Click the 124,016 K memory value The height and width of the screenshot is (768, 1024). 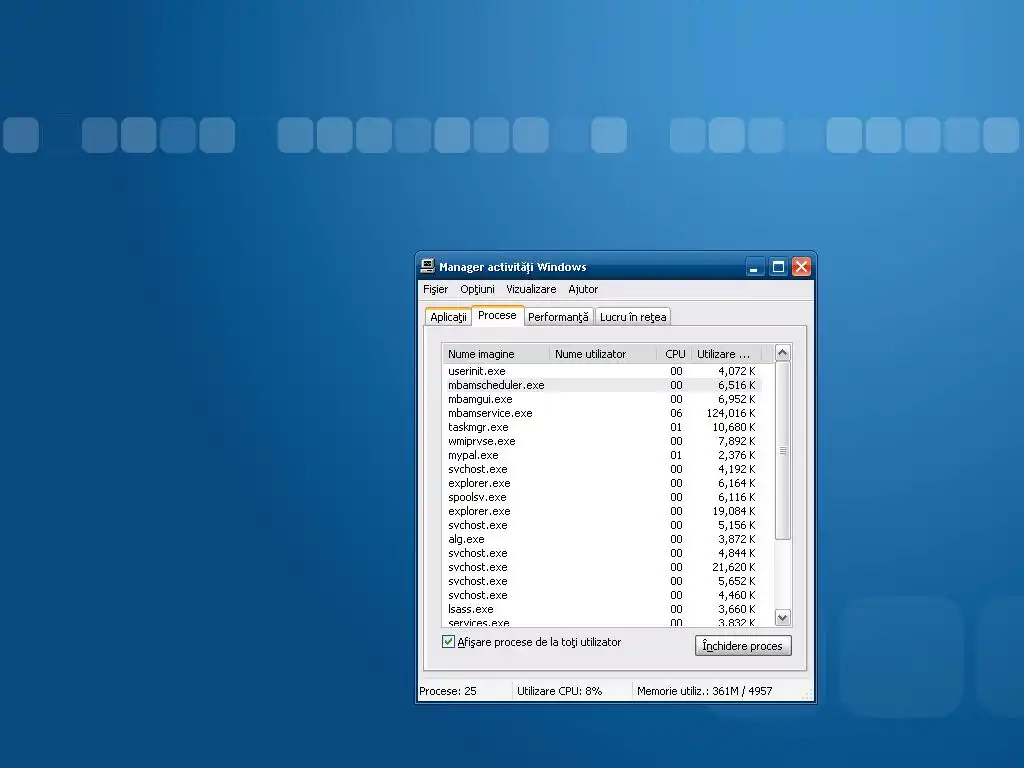(x=731, y=413)
